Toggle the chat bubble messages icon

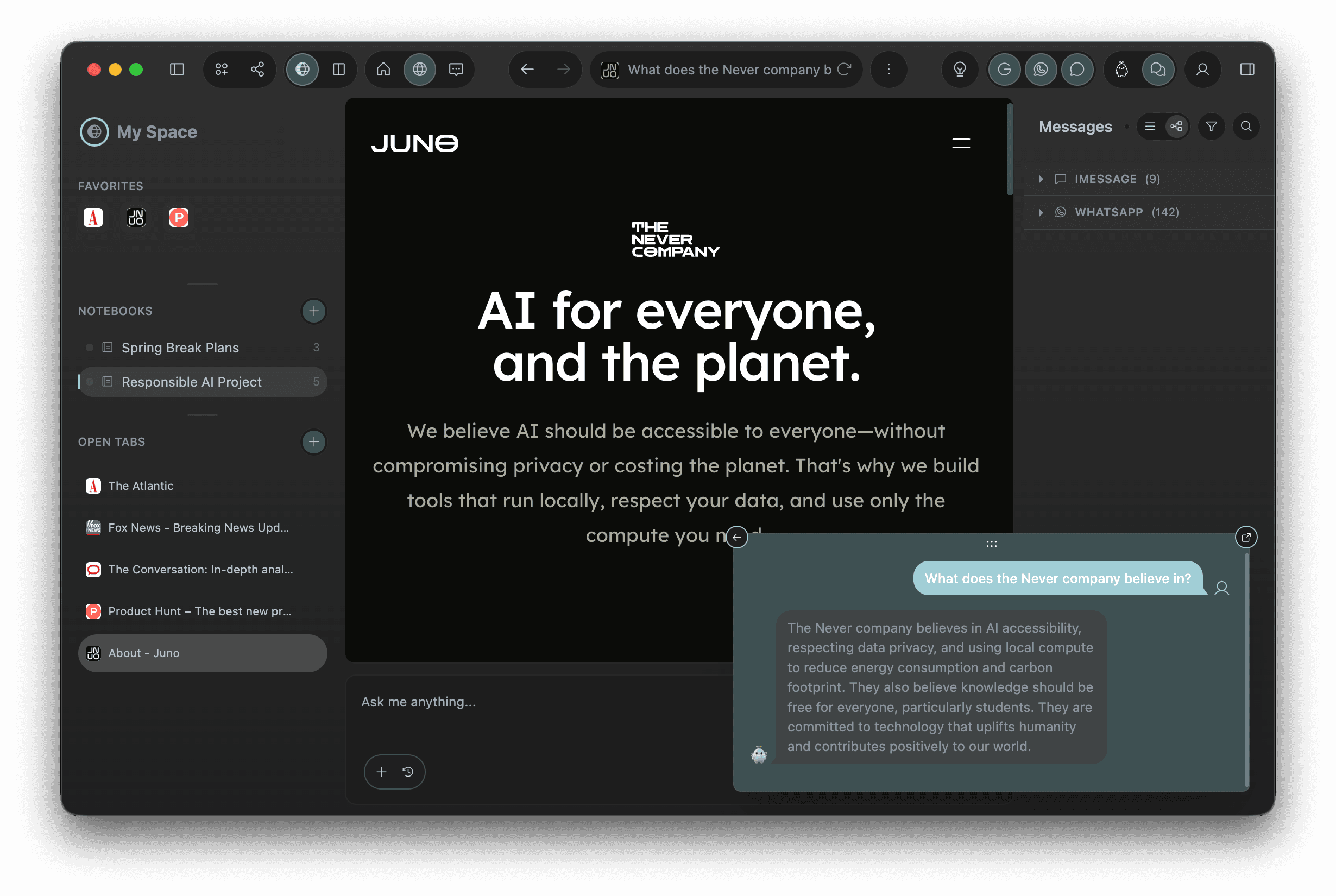point(456,69)
